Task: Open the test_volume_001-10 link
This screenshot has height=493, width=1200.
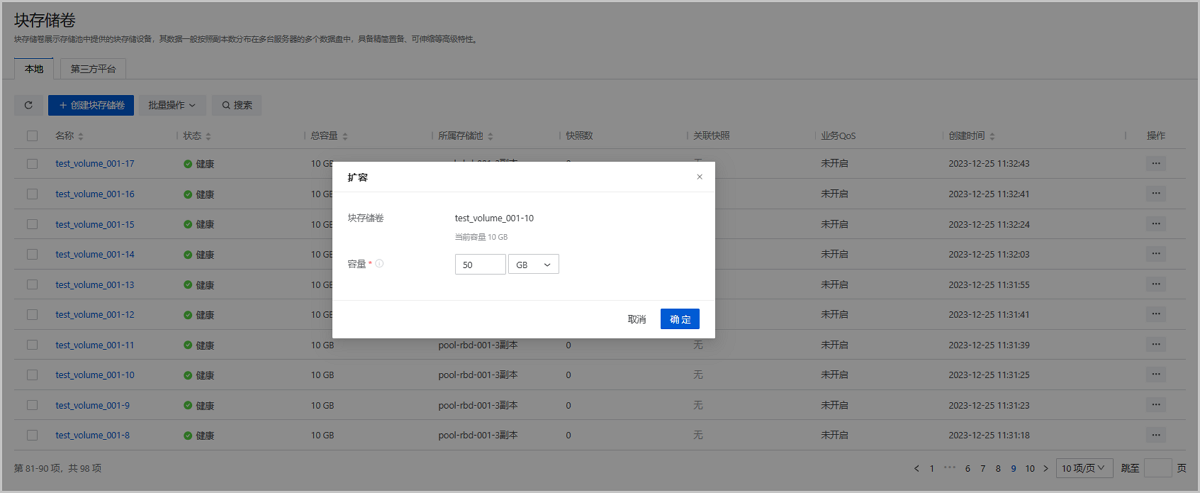Action: pyautogui.click(x=95, y=375)
